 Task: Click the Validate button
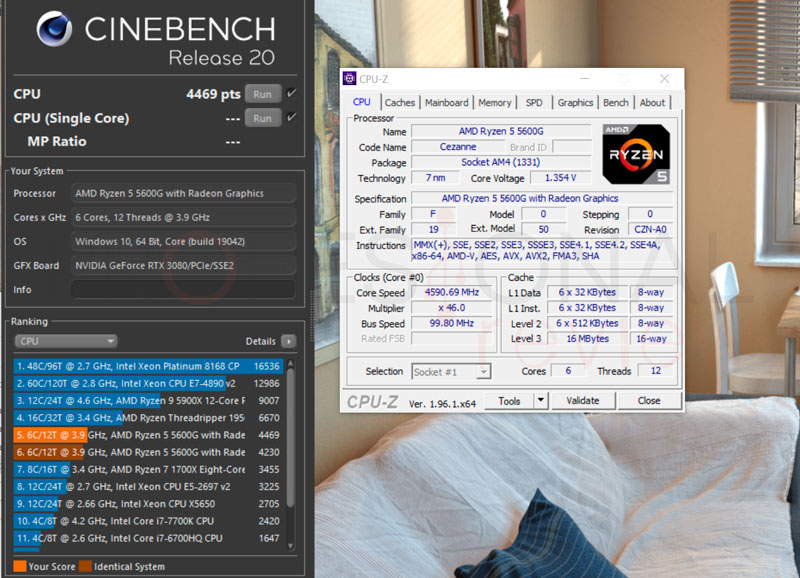[x=583, y=400]
